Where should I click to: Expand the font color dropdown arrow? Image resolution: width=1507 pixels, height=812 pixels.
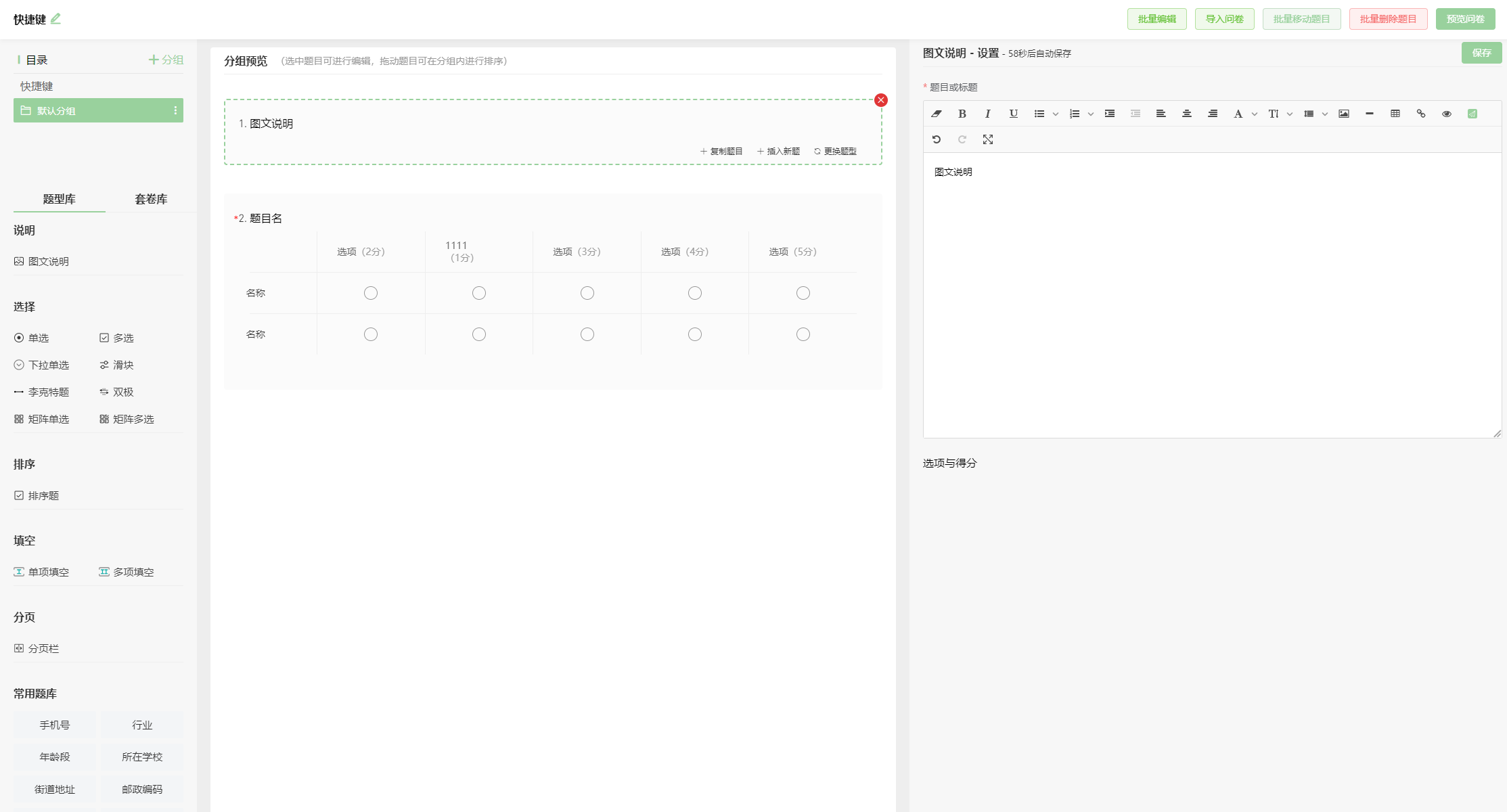[x=1255, y=114]
